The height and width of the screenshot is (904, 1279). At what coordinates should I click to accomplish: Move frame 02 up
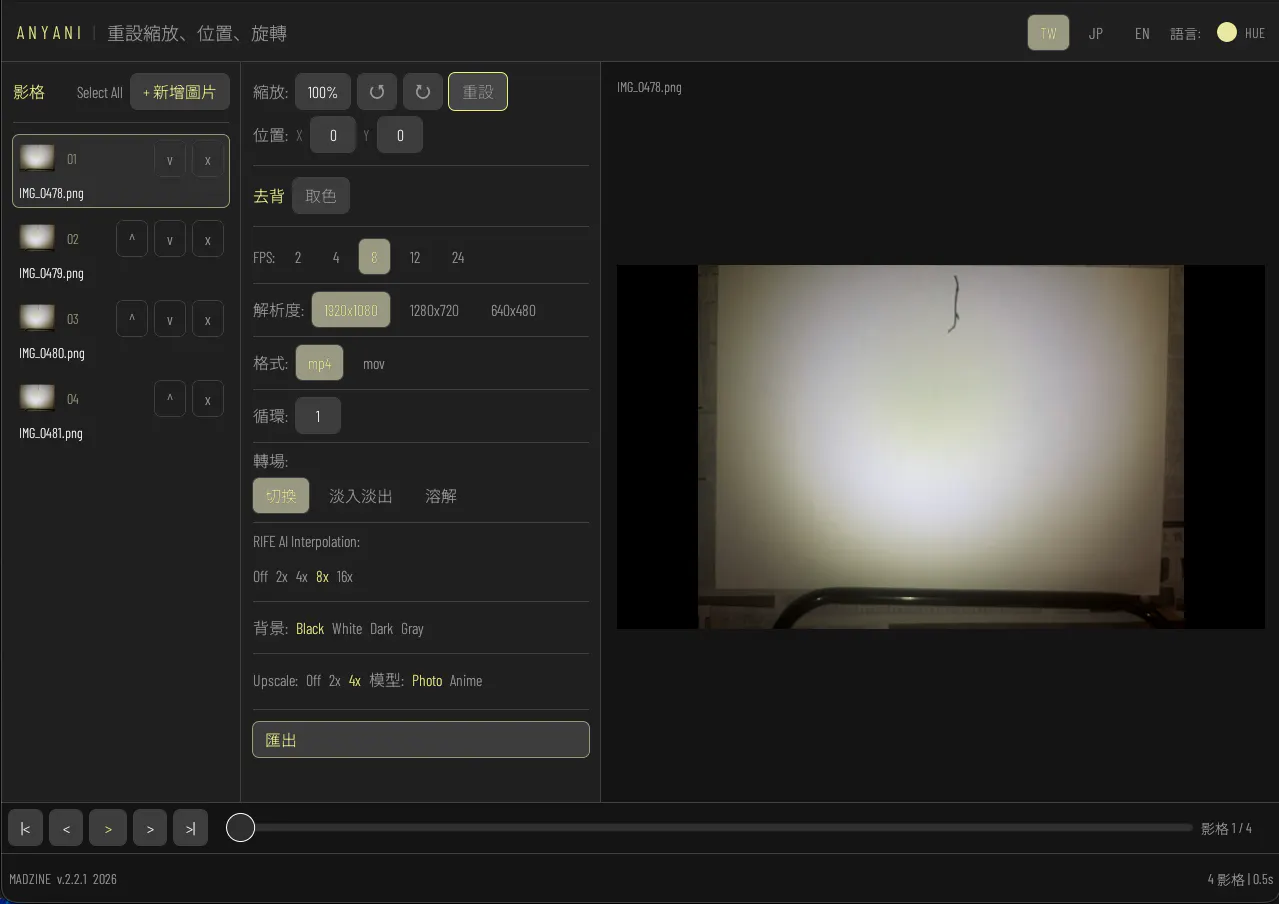(x=132, y=239)
